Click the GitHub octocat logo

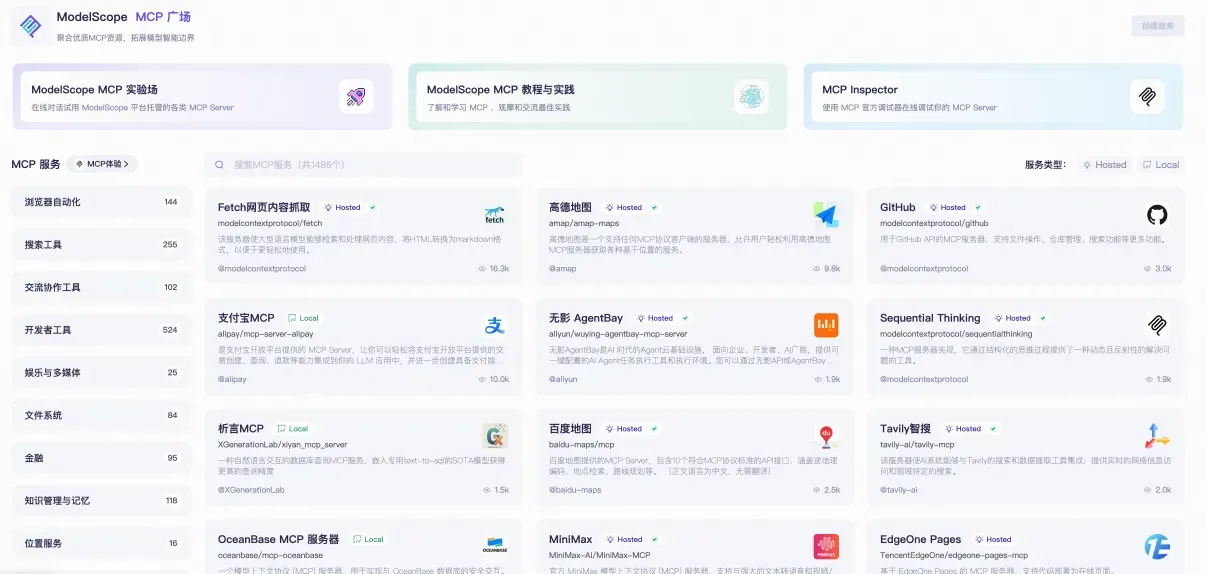pyautogui.click(x=1157, y=214)
